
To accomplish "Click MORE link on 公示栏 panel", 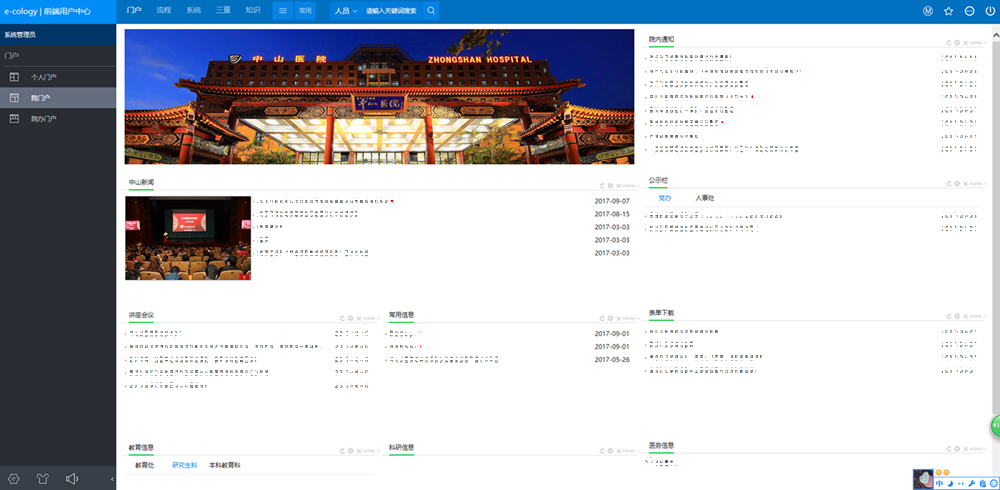I will pos(976,184).
